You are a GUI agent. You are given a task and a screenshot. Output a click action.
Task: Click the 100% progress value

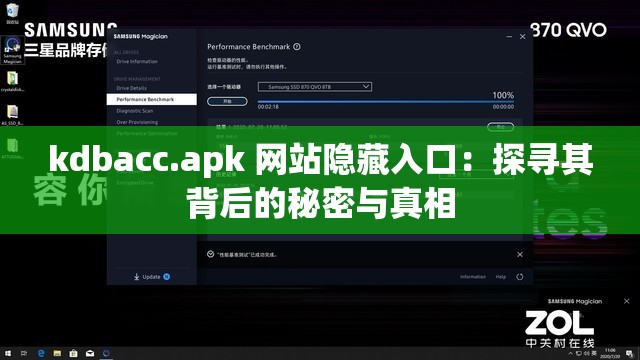503,96
